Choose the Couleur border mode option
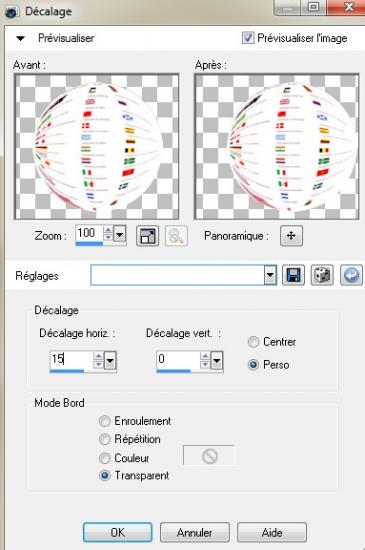Image resolution: width=365 pixels, height=550 pixels. 105,458
